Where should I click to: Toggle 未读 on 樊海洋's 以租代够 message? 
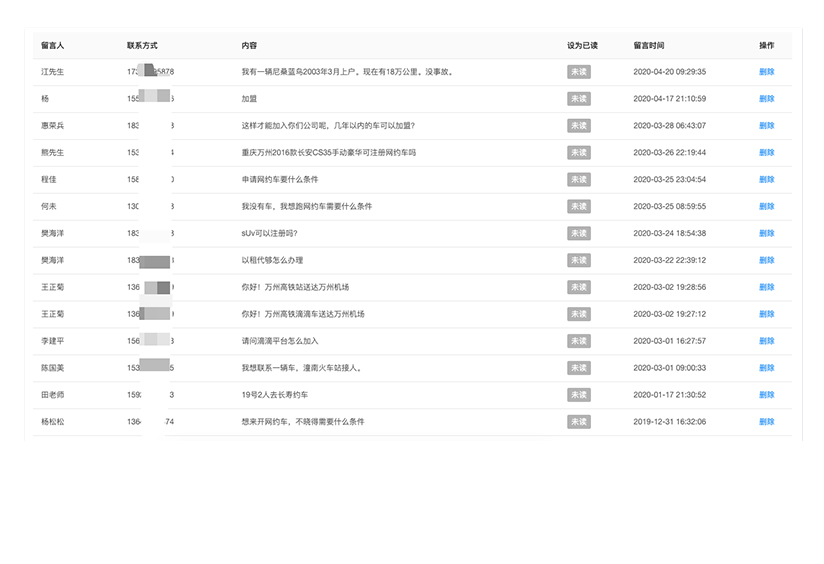[x=578, y=260]
